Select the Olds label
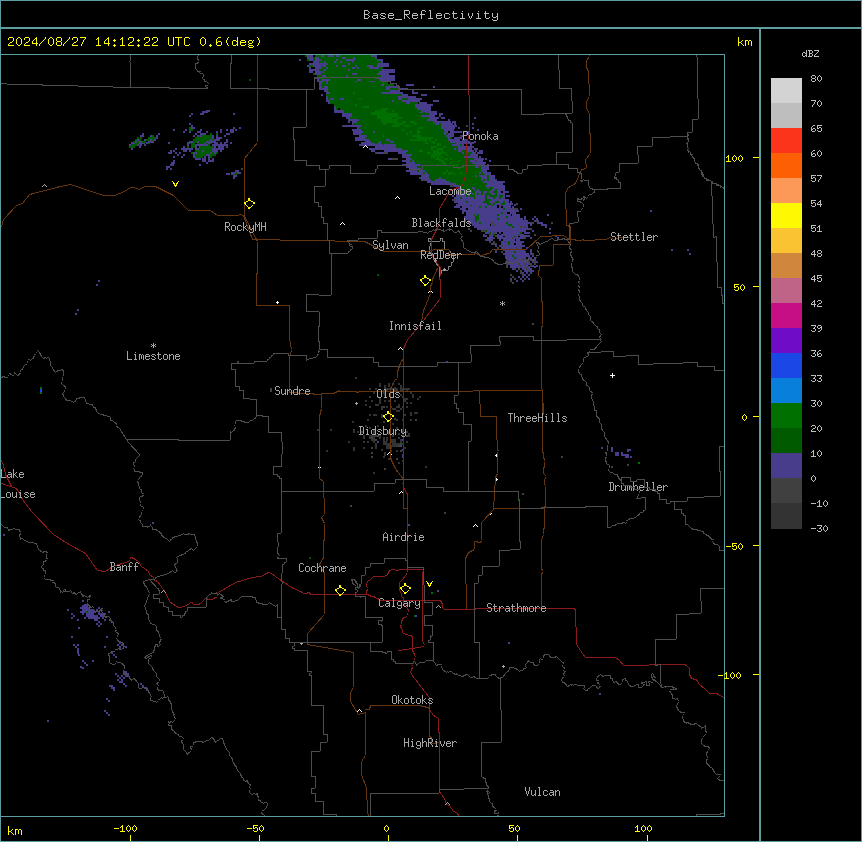Viewport: 862px width, 842px height. tap(388, 394)
